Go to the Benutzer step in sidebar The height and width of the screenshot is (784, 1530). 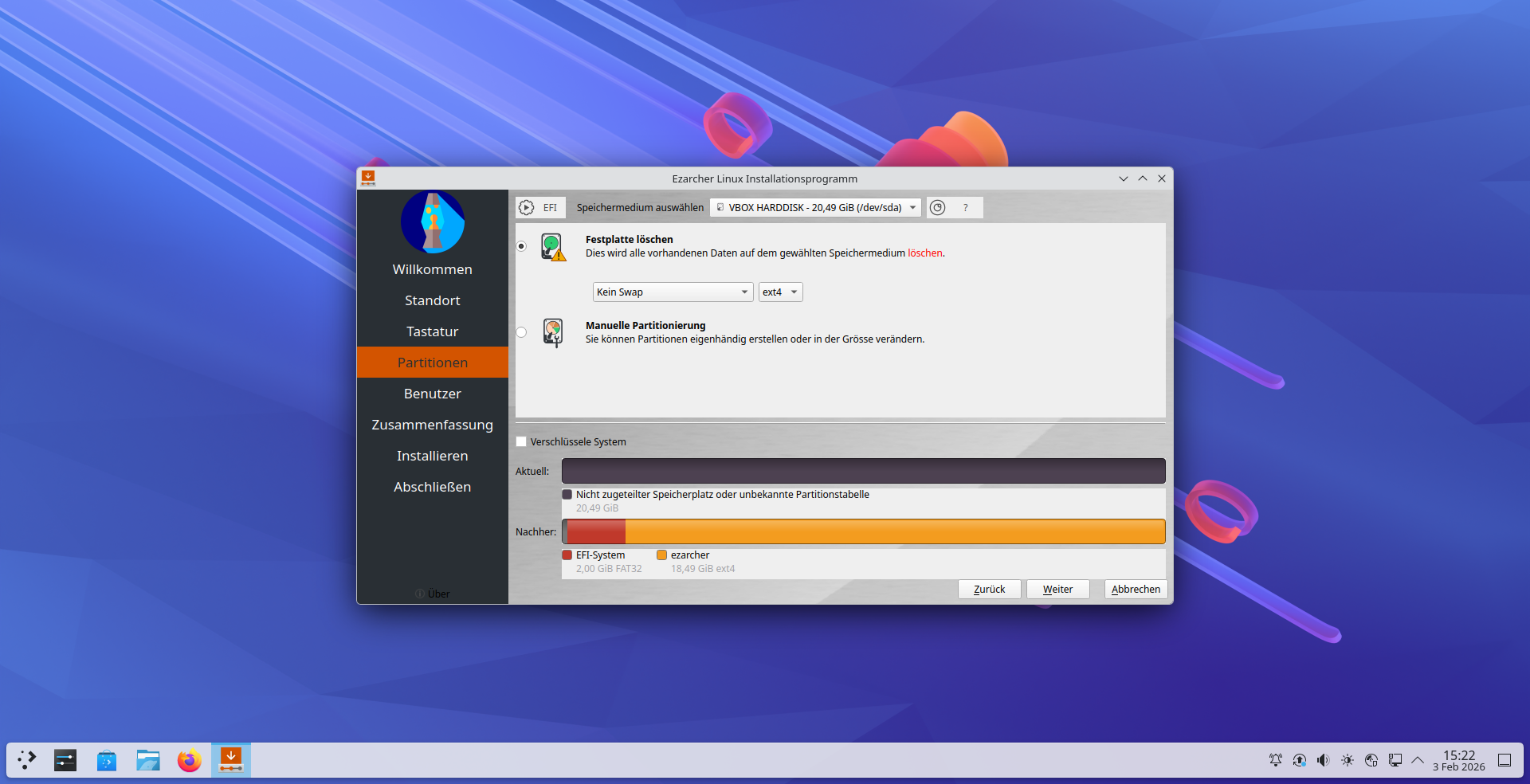(x=432, y=394)
